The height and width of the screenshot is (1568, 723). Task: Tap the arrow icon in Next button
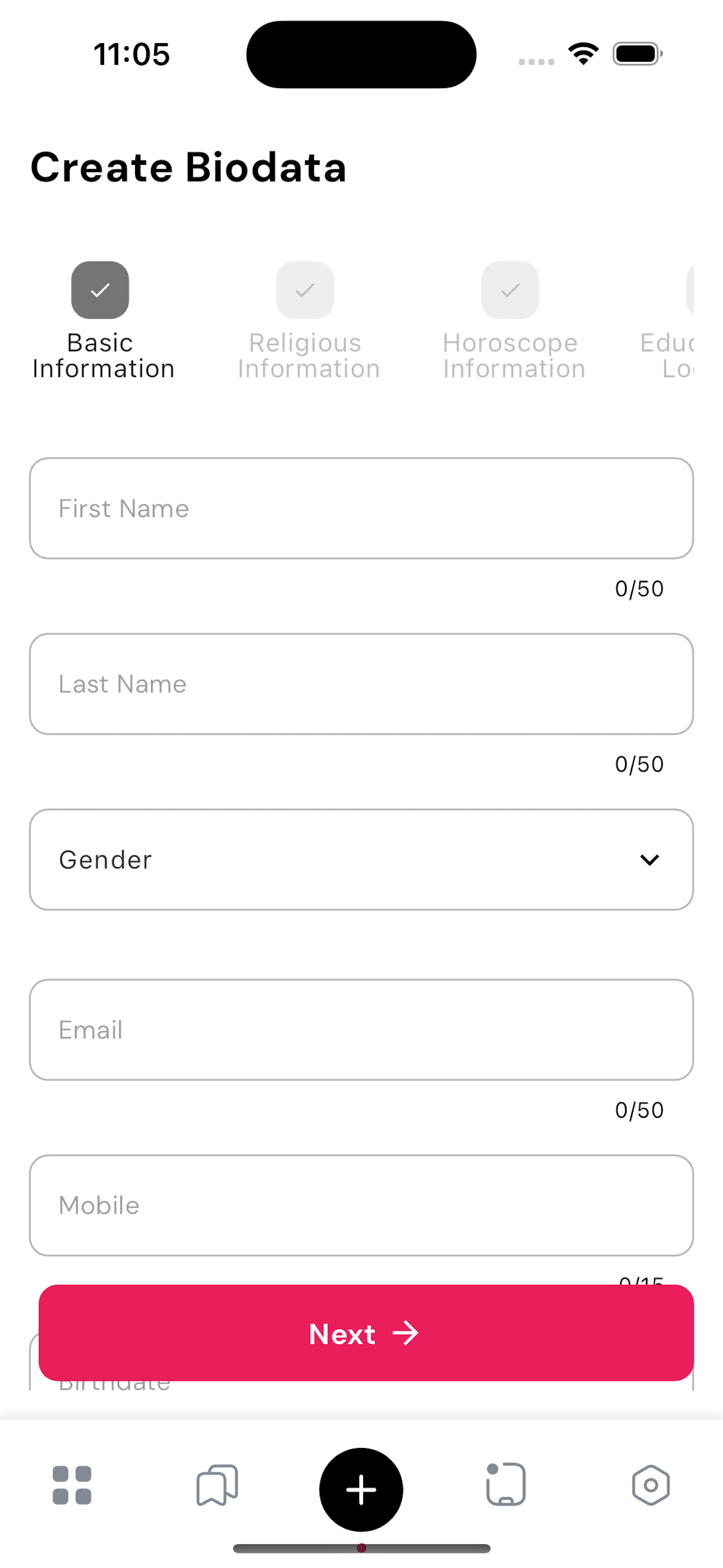click(405, 1333)
